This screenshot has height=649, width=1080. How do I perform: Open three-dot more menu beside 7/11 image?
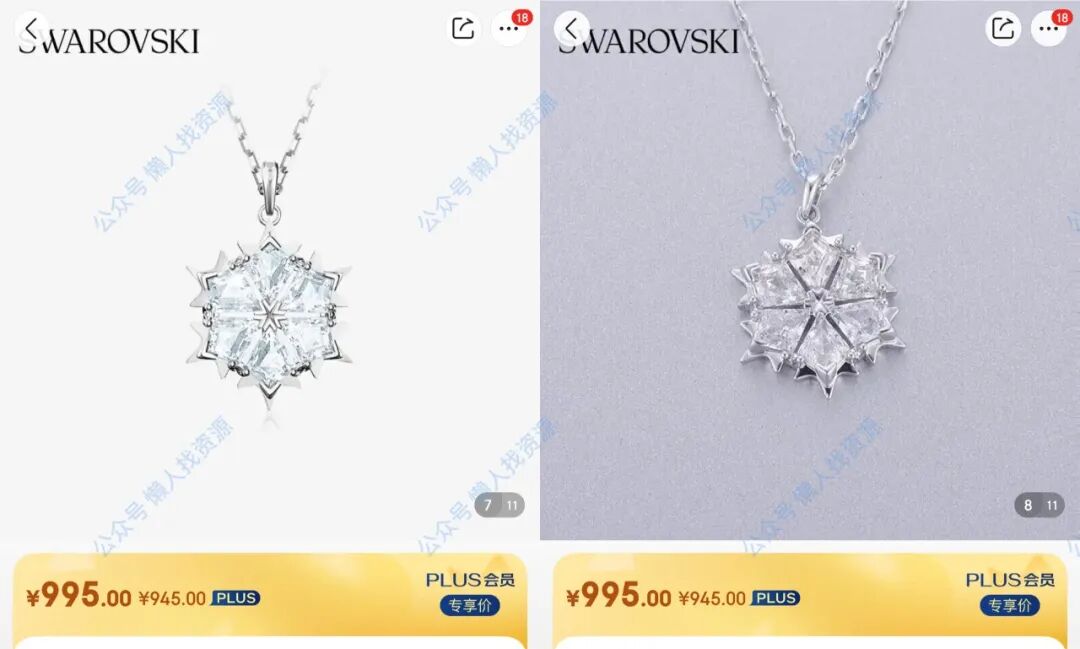[508, 29]
